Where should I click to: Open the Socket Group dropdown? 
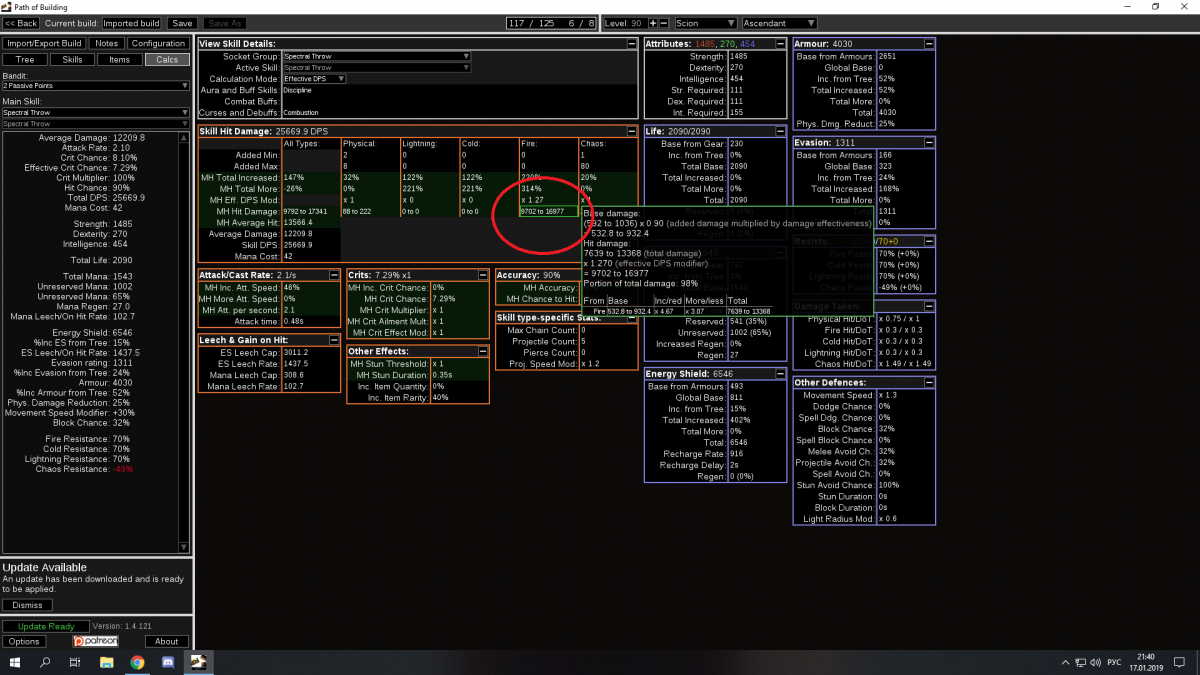[x=377, y=56]
